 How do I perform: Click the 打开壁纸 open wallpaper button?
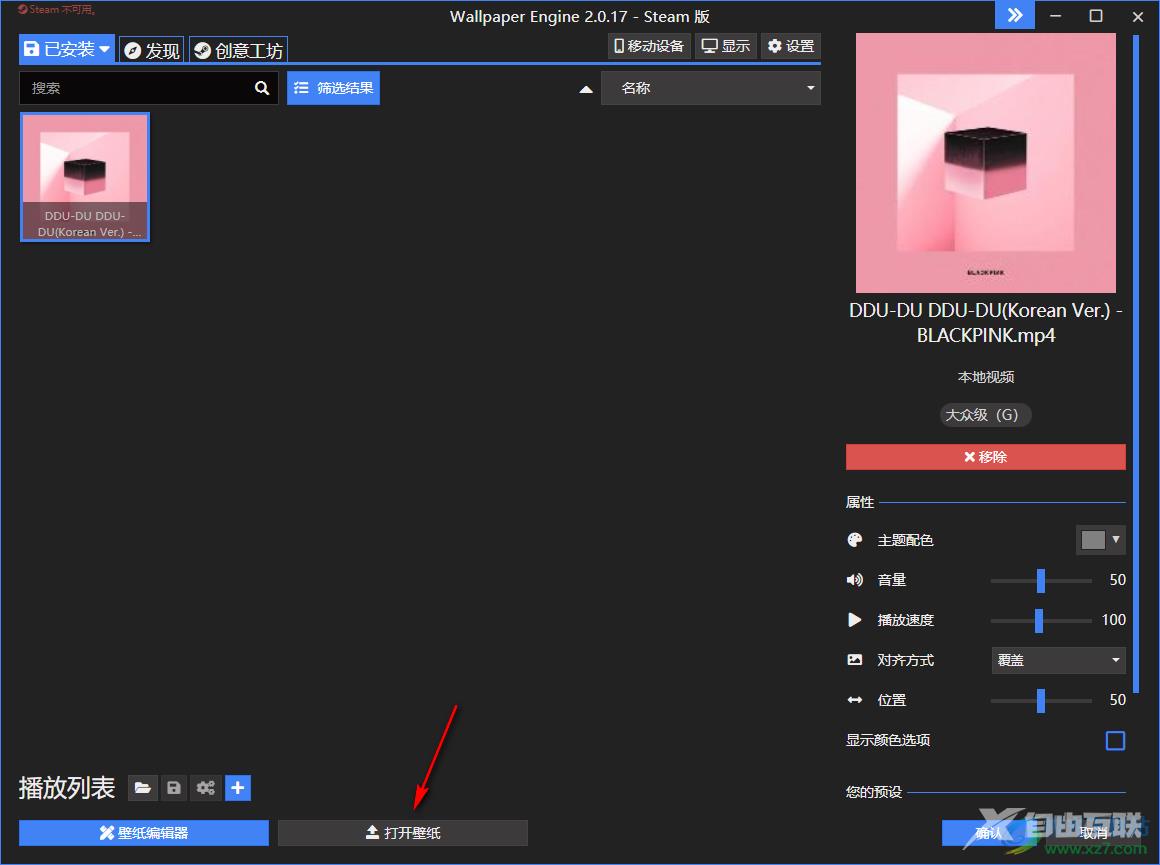[x=403, y=832]
